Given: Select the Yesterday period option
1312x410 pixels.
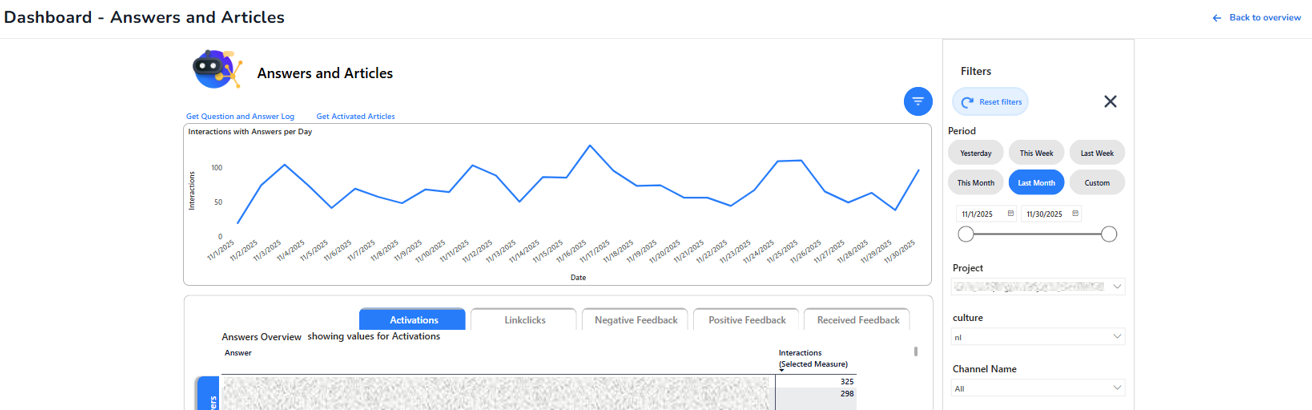Looking at the screenshot, I should pyautogui.click(x=975, y=153).
